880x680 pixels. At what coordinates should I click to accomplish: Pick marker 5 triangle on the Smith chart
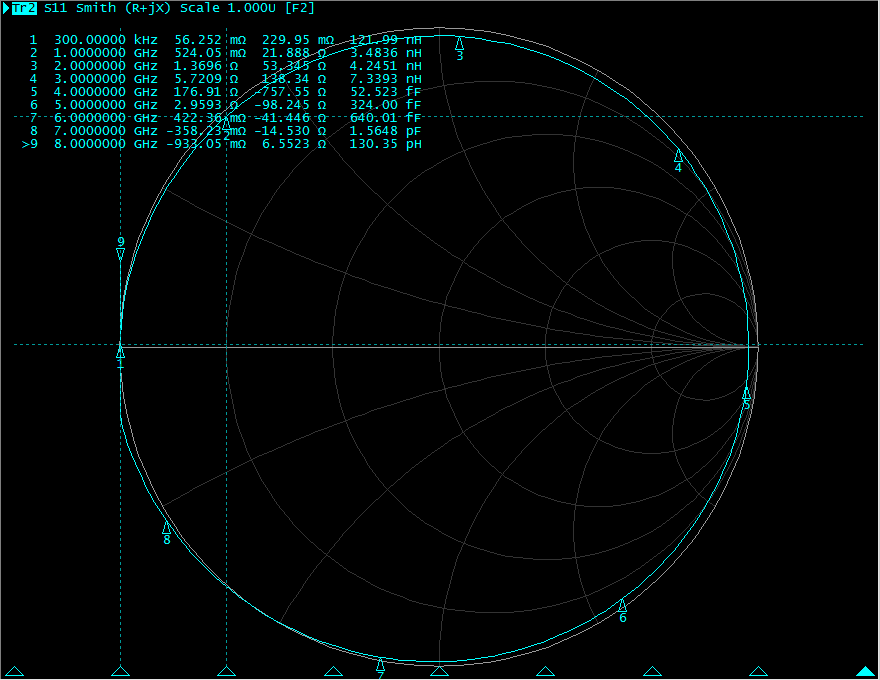[x=746, y=393]
